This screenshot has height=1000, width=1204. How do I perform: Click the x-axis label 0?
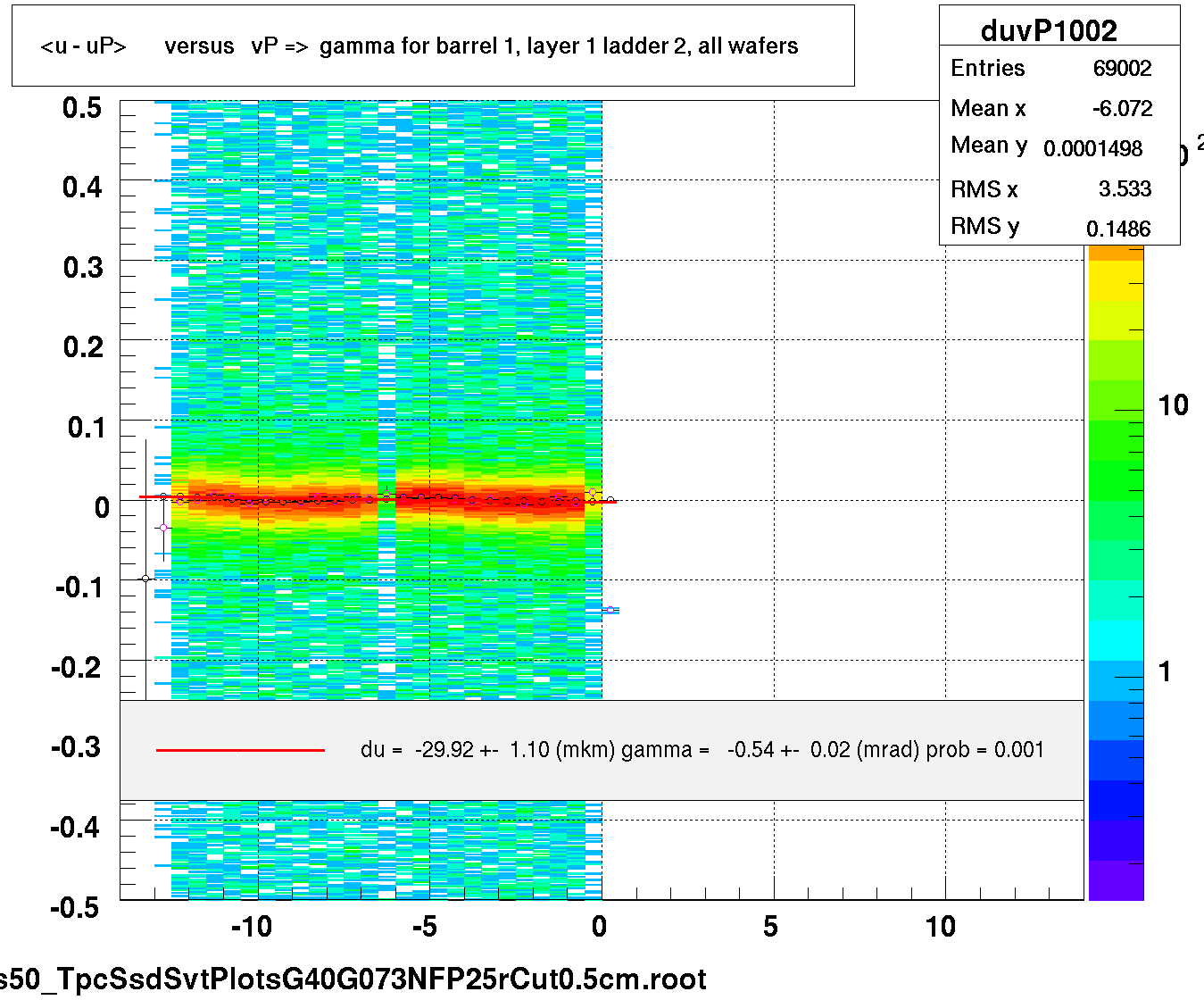[599, 927]
